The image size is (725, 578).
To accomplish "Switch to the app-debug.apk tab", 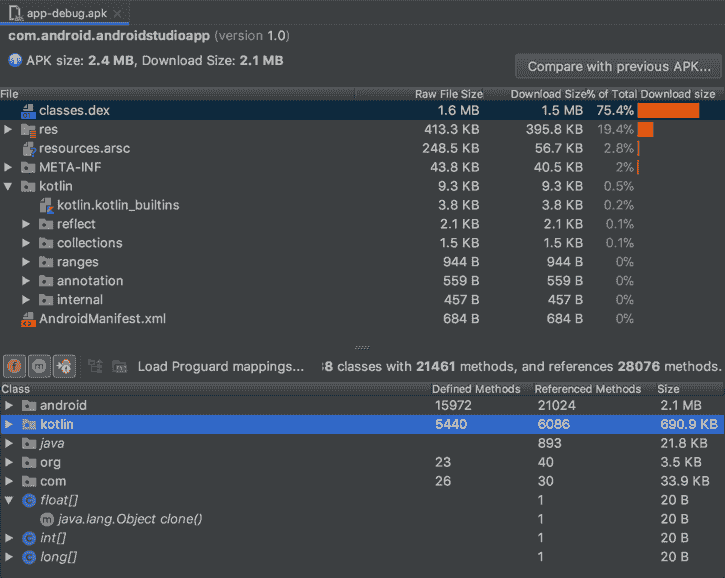I will (66, 13).
